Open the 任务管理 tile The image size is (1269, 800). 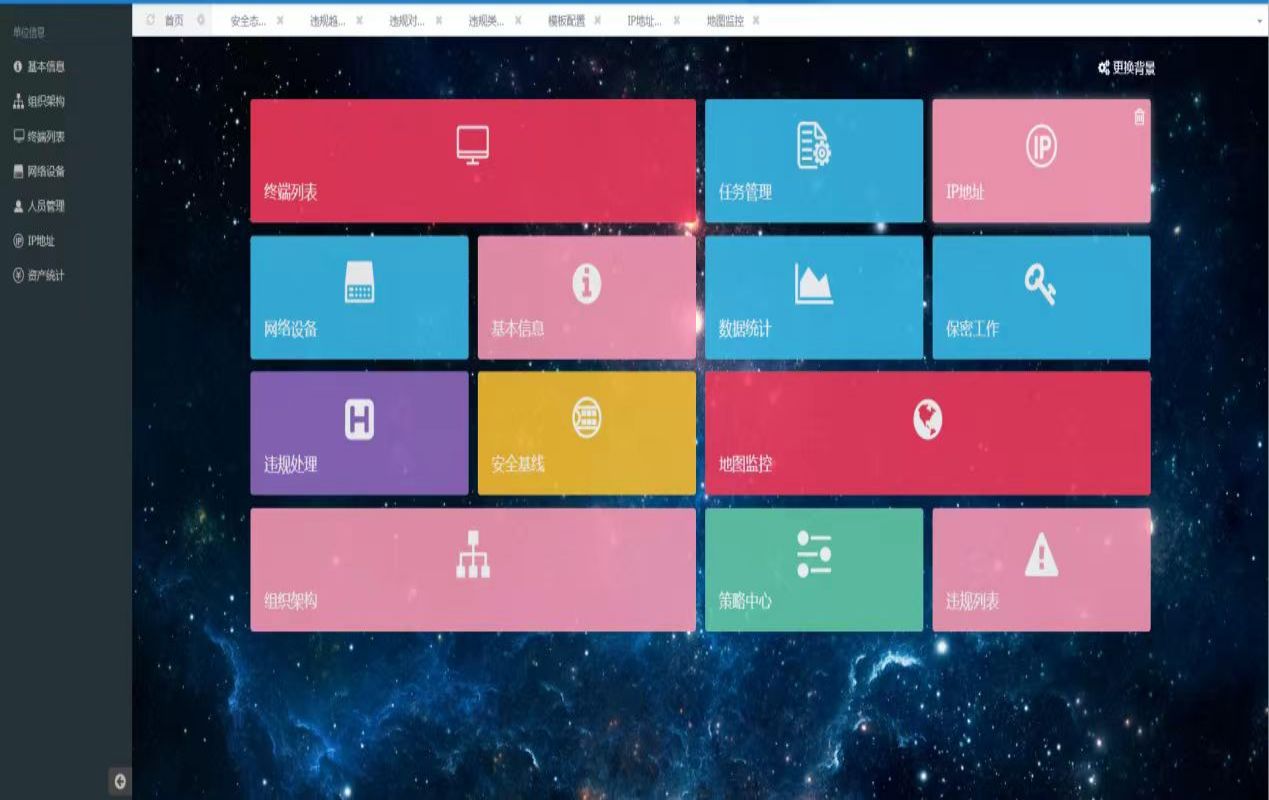pos(813,160)
